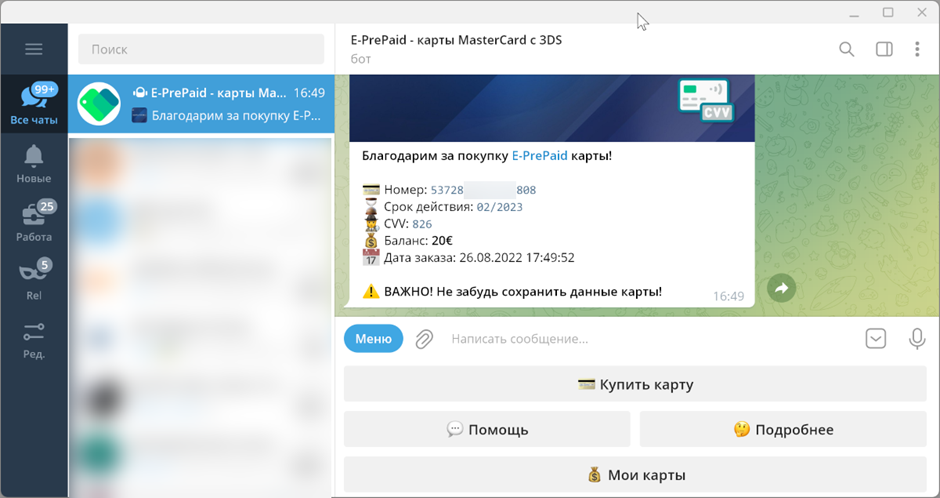The width and height of the screenshot is (940, 498).
Task: Click order date 26.08.2022 17:49:52
Action: [x=516, y=258]
